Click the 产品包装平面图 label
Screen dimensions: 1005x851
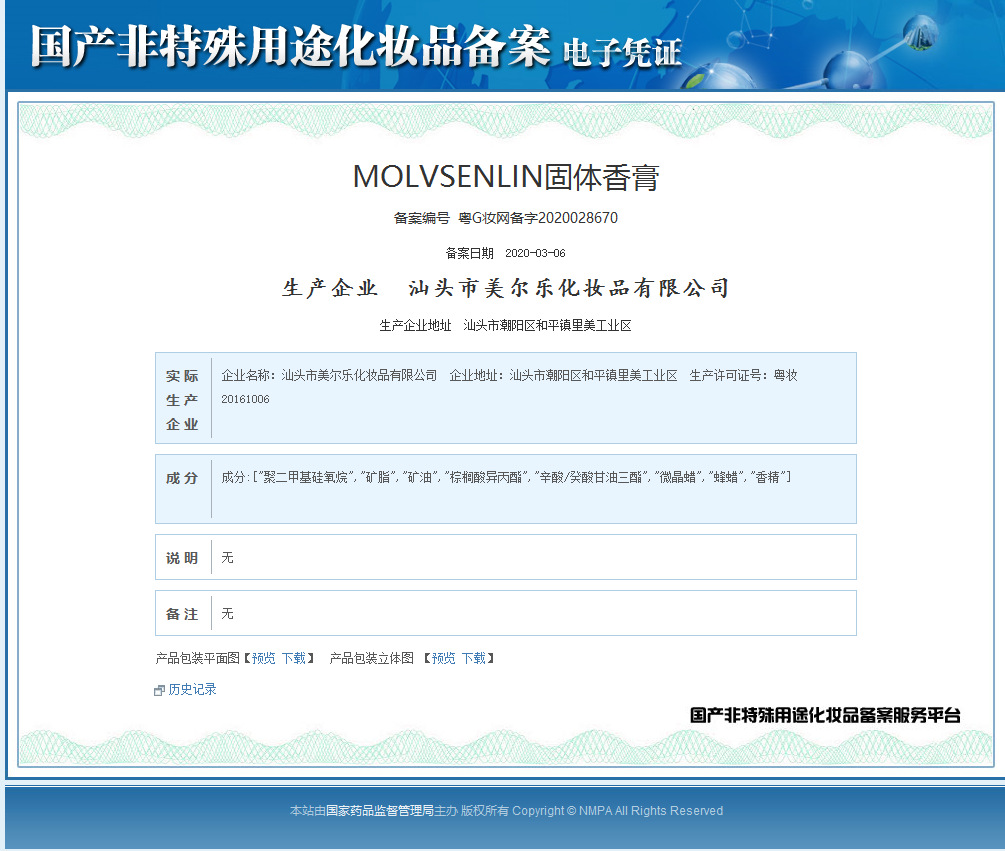[197, 658]
